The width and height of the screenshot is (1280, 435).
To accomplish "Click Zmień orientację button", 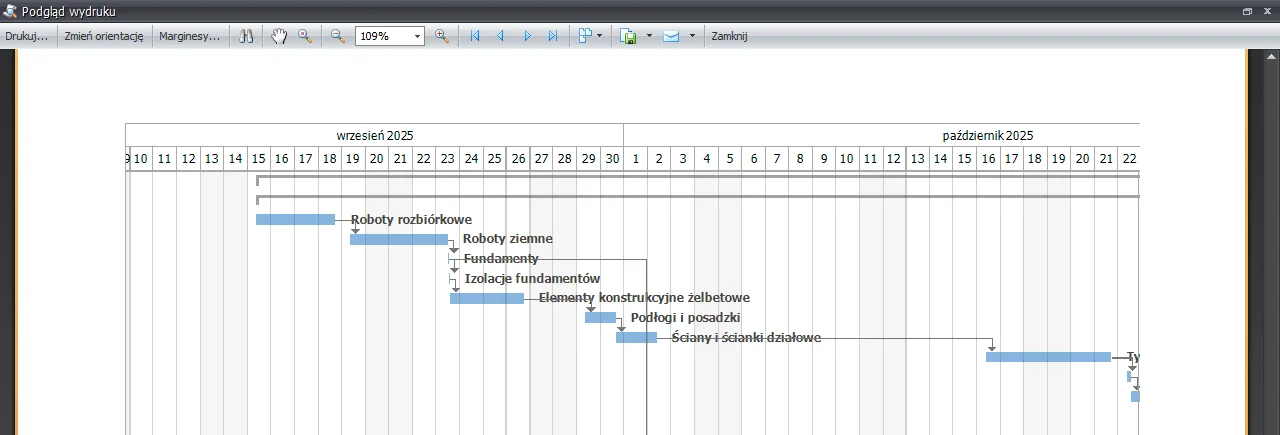I will click(x=104, y=36).
